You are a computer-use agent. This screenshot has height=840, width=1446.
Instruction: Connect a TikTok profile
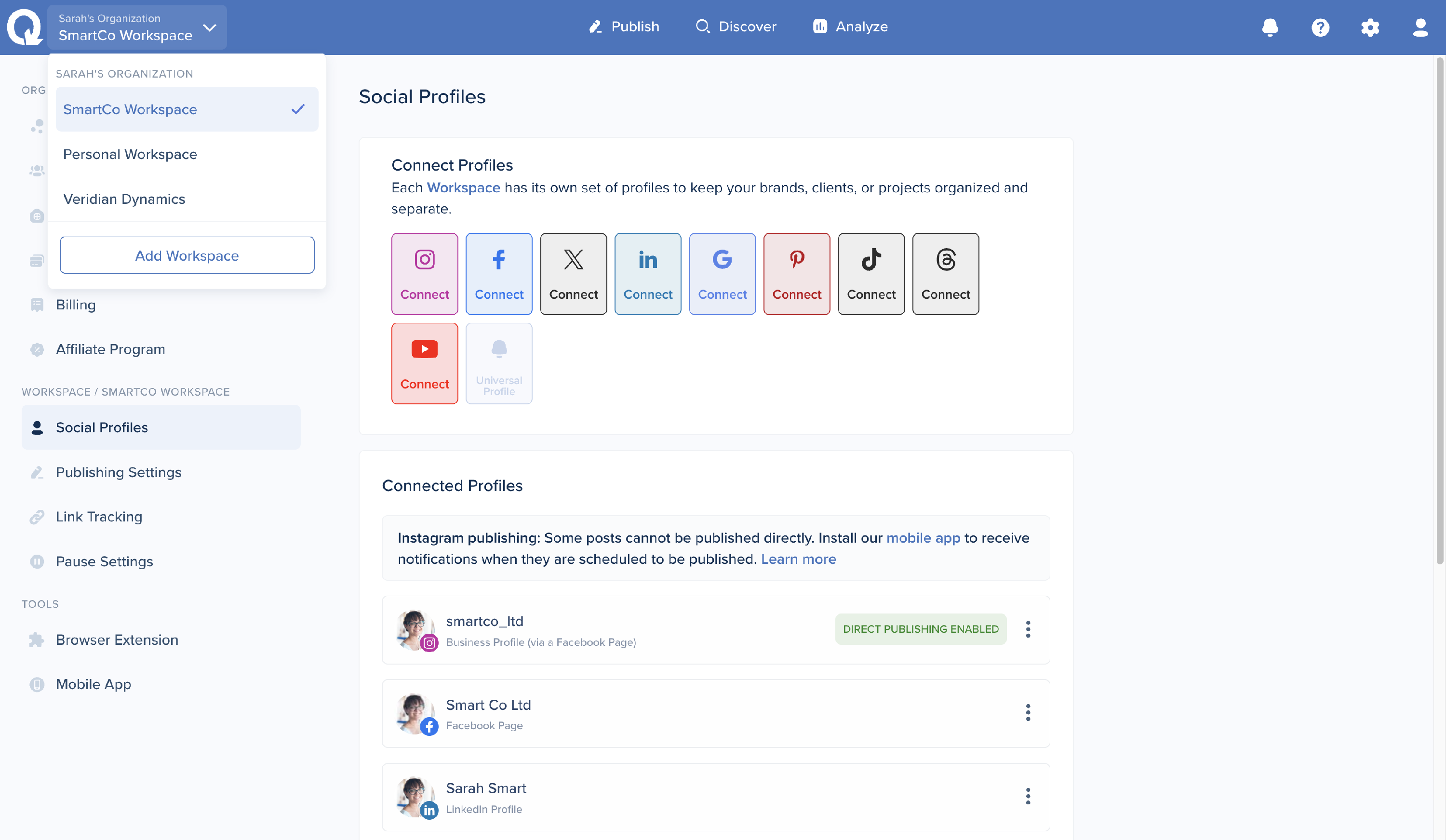(871, 274)
